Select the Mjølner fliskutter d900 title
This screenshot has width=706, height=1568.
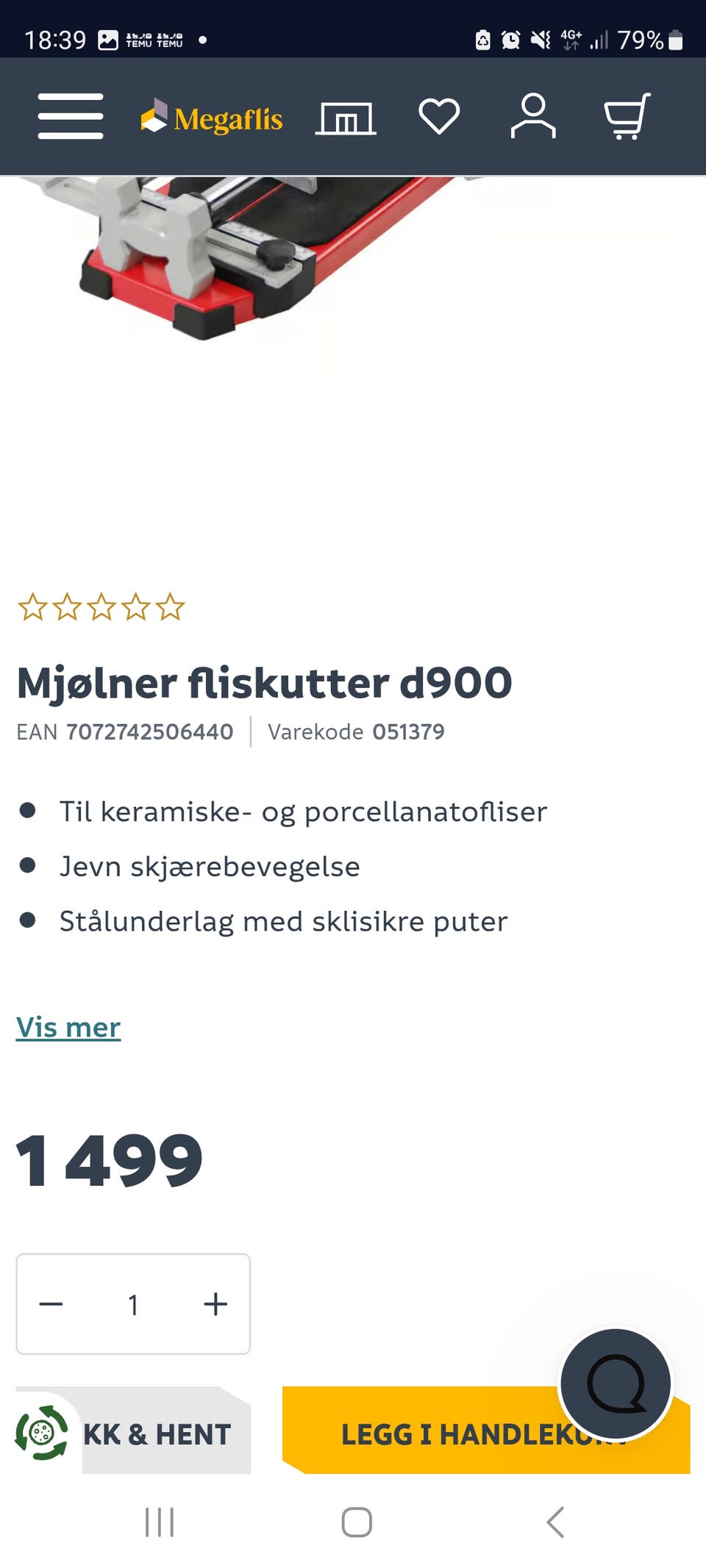point(265,681)
